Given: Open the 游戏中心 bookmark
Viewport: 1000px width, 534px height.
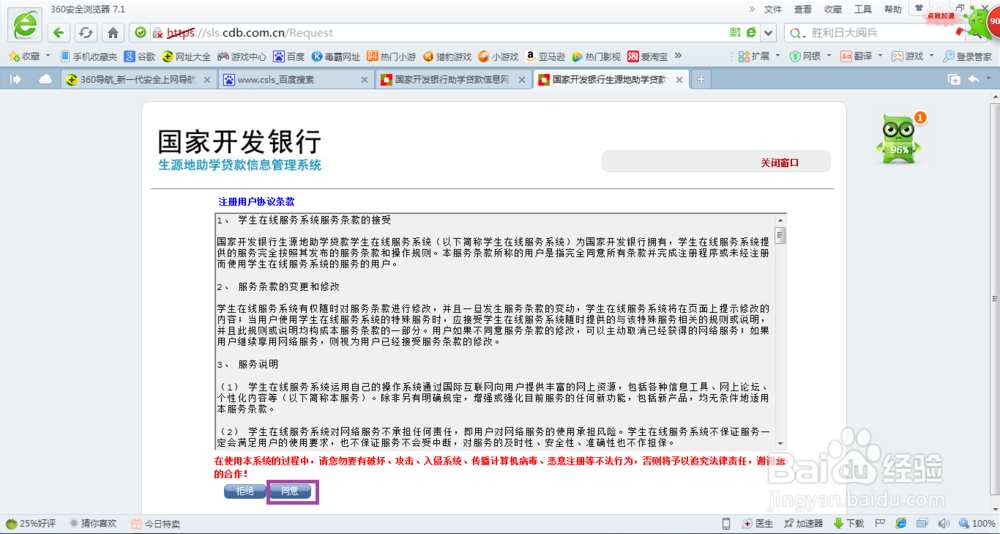Looking at the screenshot, I should (242, 56).
